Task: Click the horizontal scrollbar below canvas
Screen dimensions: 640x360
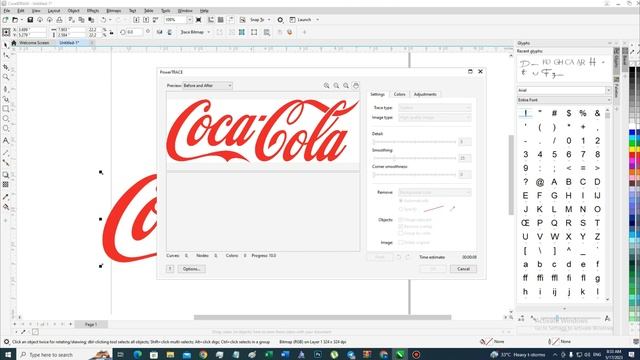Action: pos(322,318)
